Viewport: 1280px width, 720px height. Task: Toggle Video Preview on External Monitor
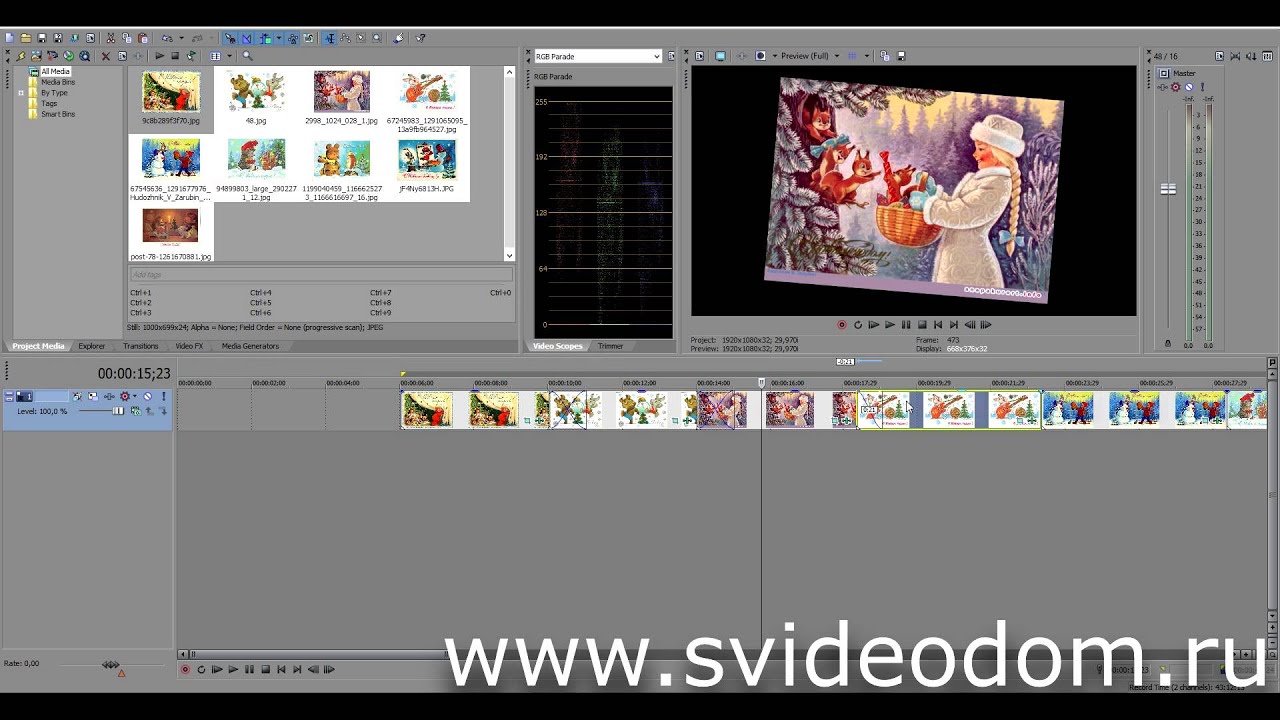click(720, 56)
